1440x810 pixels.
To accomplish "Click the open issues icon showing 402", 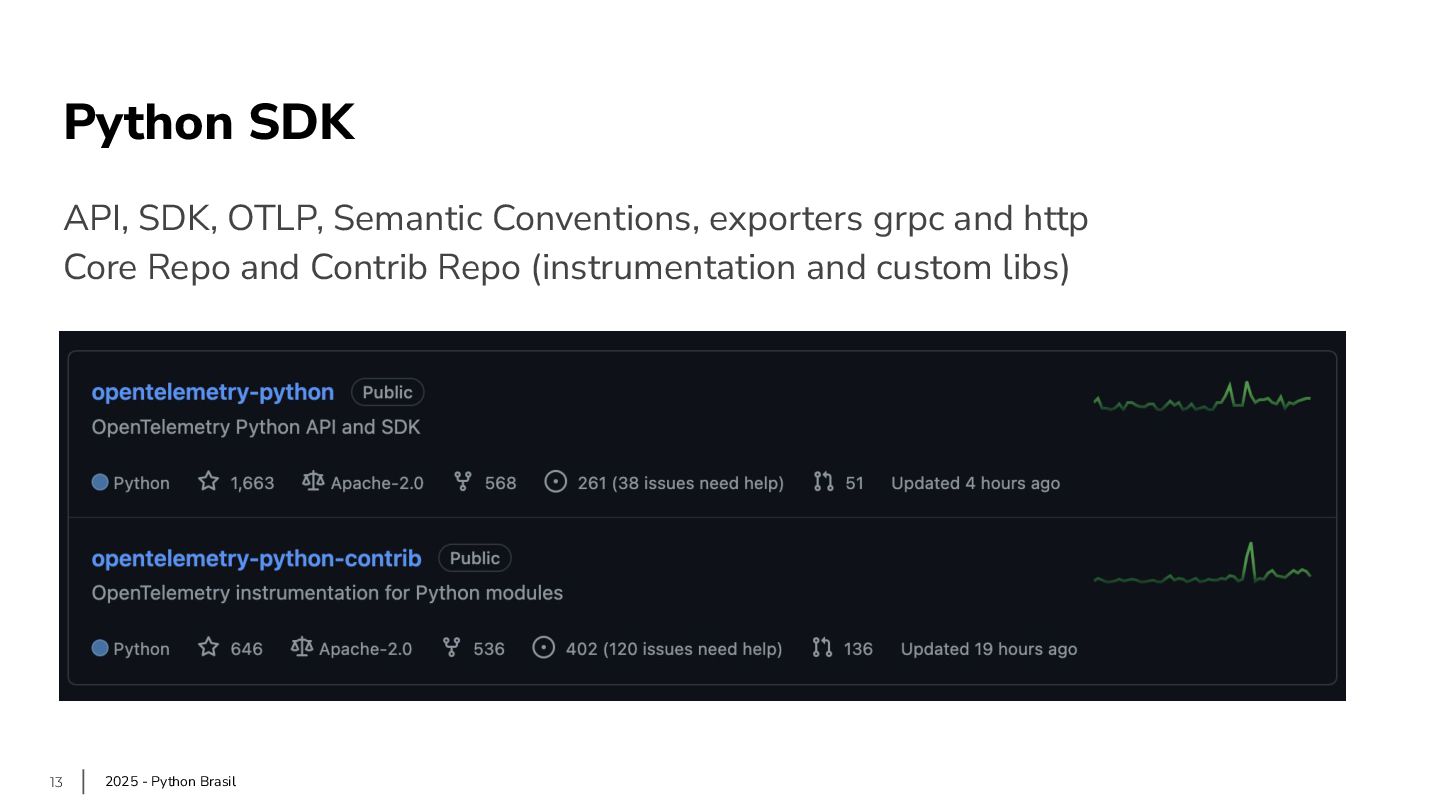I will (x=543, y=648).
